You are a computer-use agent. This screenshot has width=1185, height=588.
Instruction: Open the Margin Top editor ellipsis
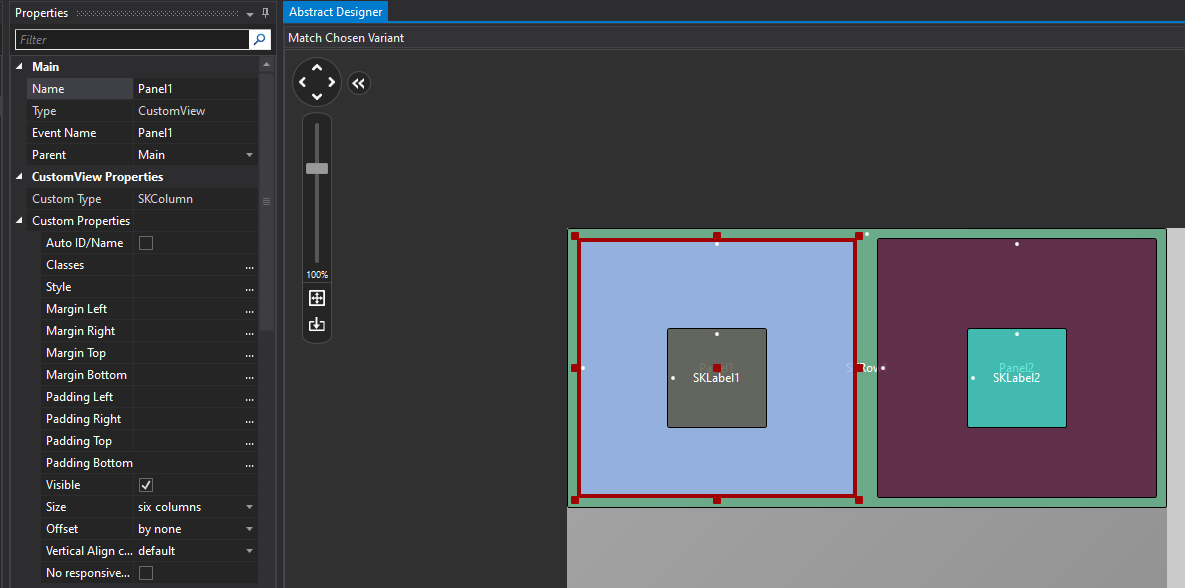point(249,354)
